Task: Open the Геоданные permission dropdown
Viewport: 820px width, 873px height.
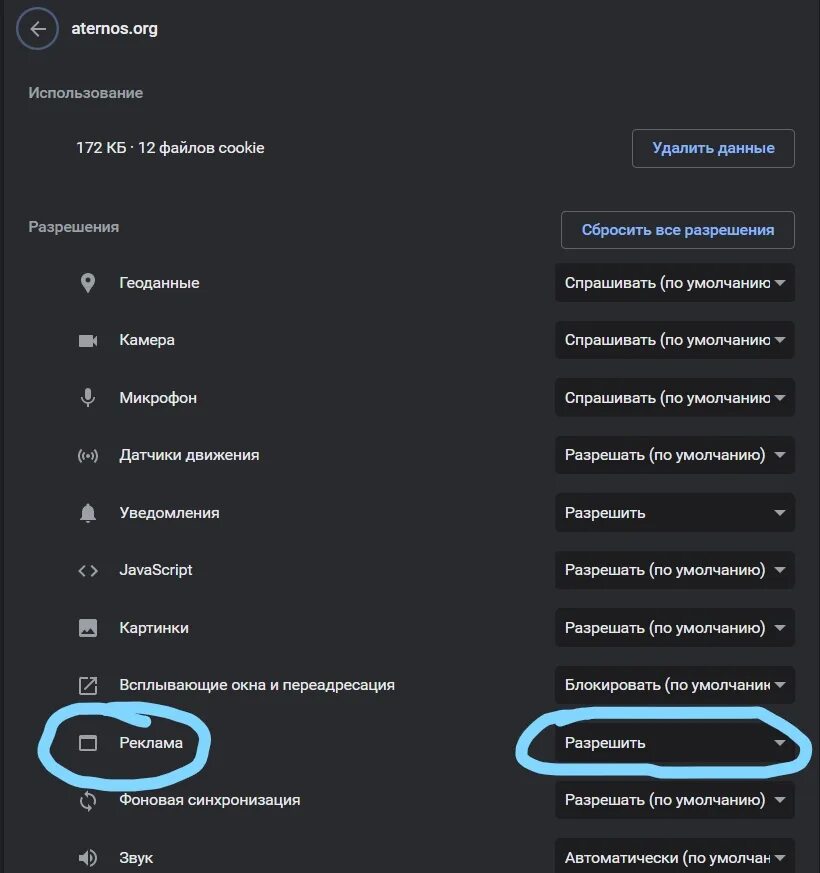Action: (x=675, y=283)
